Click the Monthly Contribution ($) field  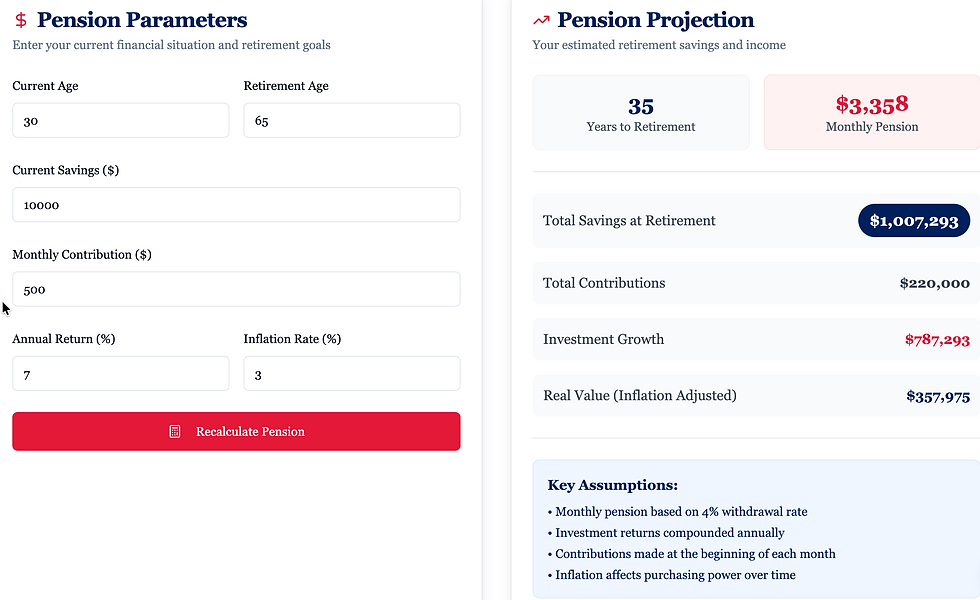point(236,289)
